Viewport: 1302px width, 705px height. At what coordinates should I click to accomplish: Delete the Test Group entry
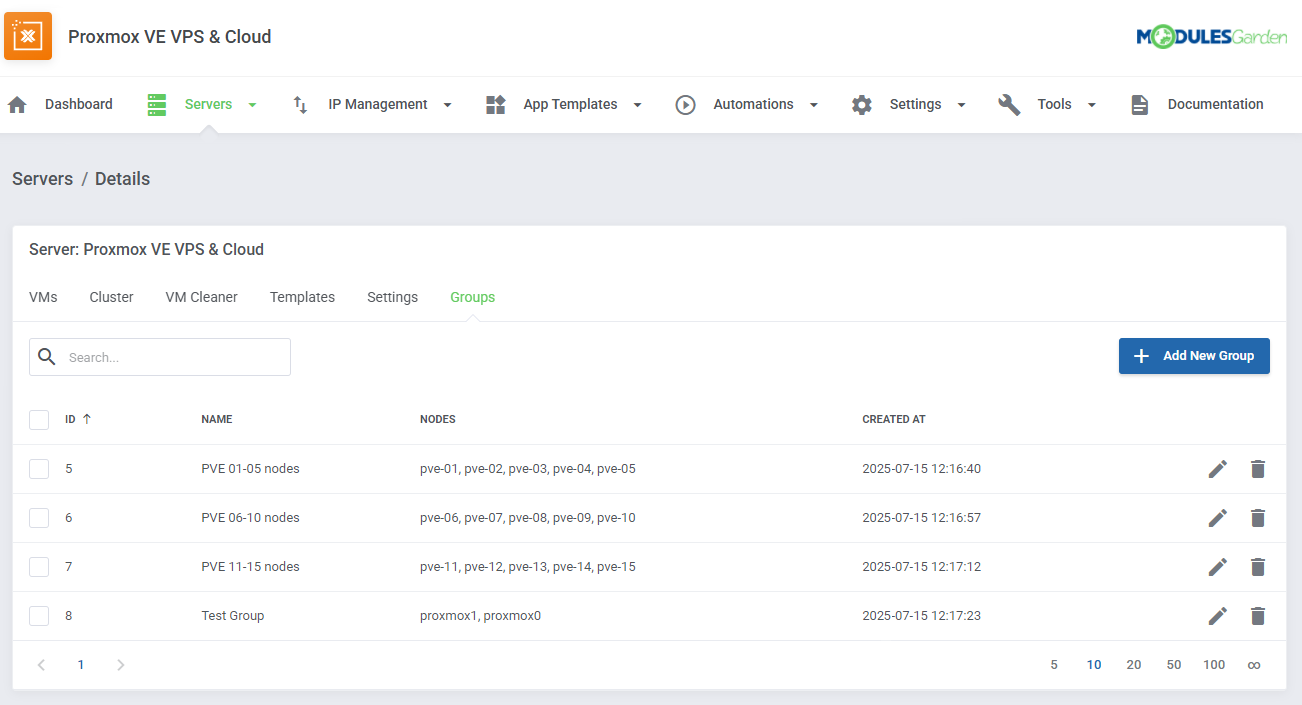1258,616
